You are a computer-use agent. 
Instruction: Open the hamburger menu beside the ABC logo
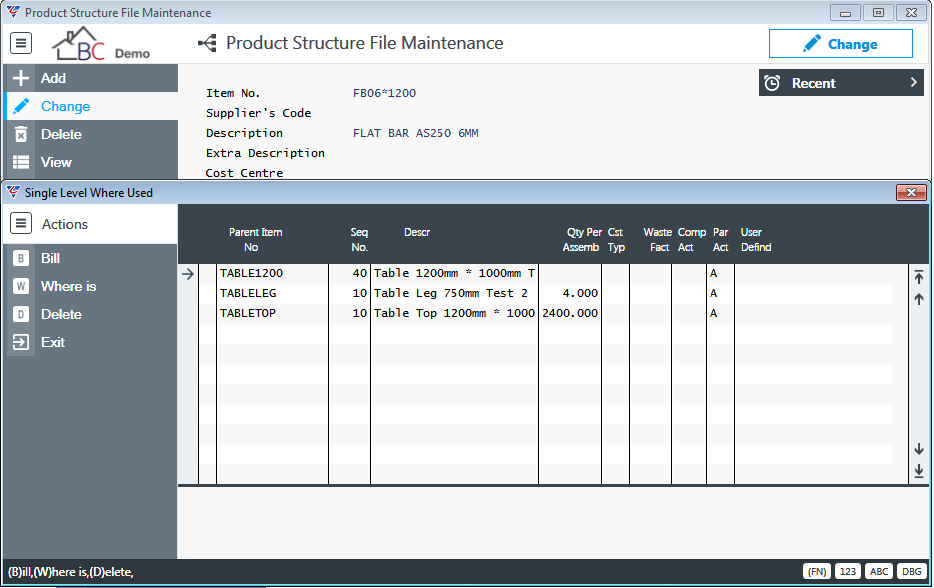[x=21, y=43]
